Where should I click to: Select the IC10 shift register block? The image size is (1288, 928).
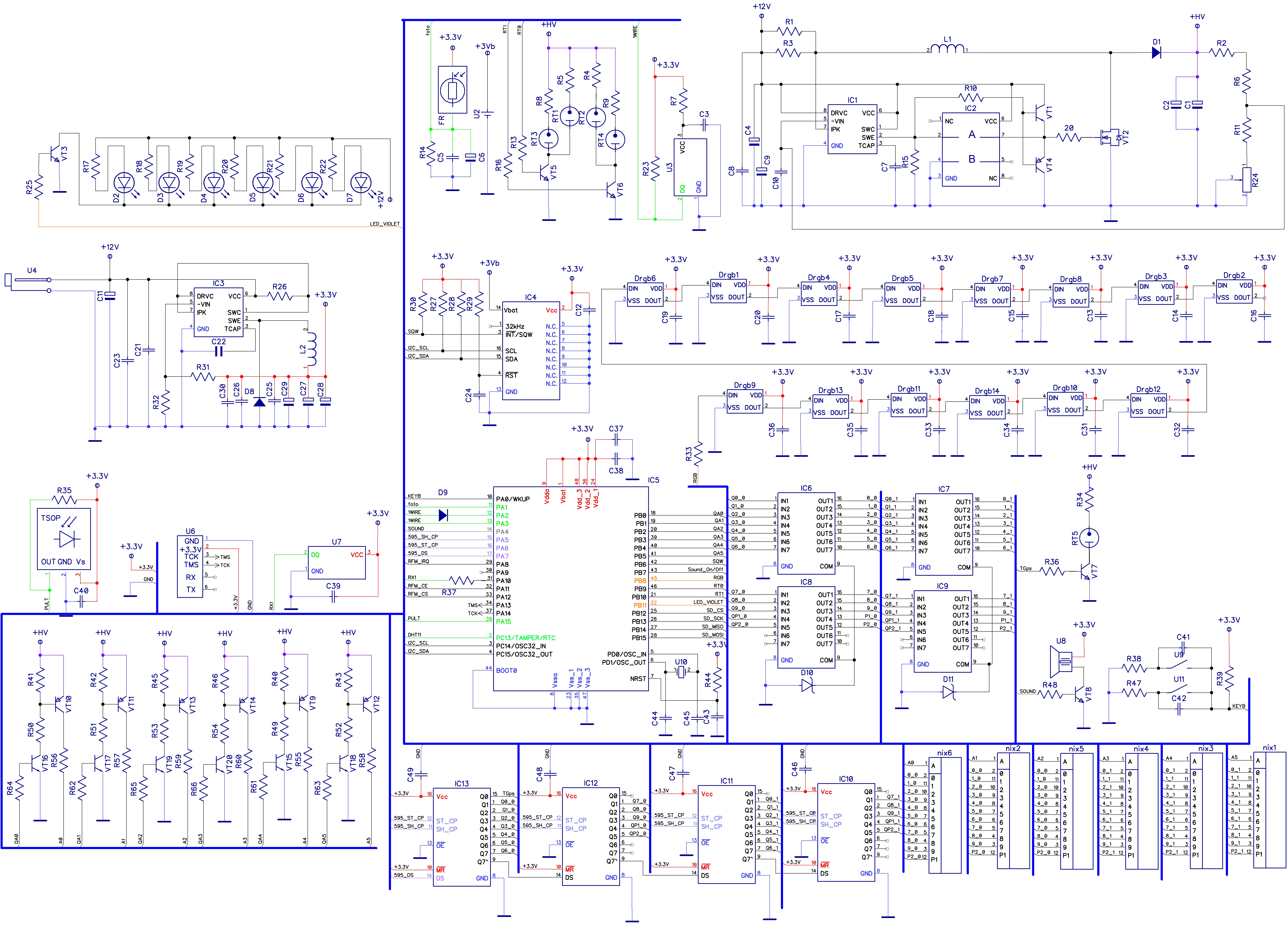click(846, 833)
